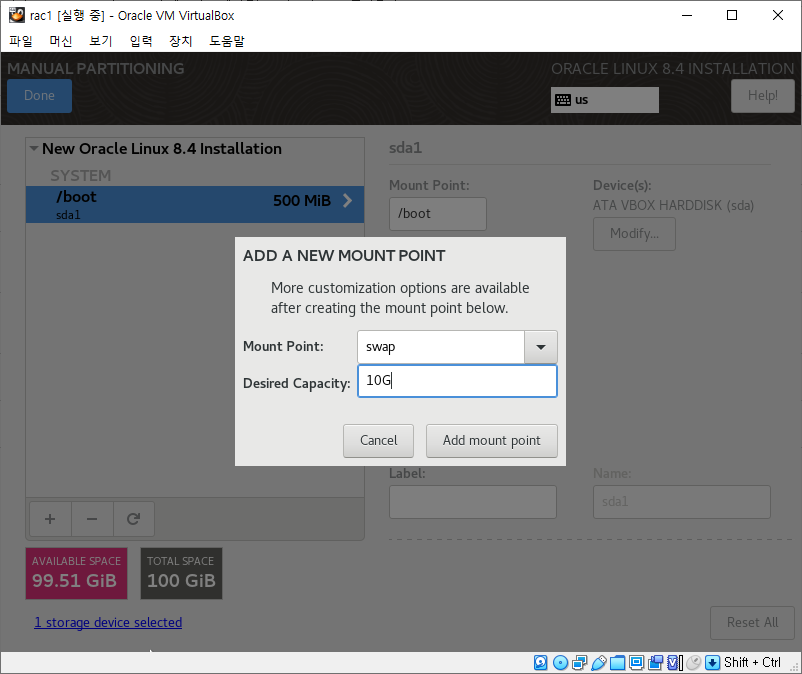802x674 pixels.
Task: Click the us keyboard layout indicator
Action: coord(605,100)
